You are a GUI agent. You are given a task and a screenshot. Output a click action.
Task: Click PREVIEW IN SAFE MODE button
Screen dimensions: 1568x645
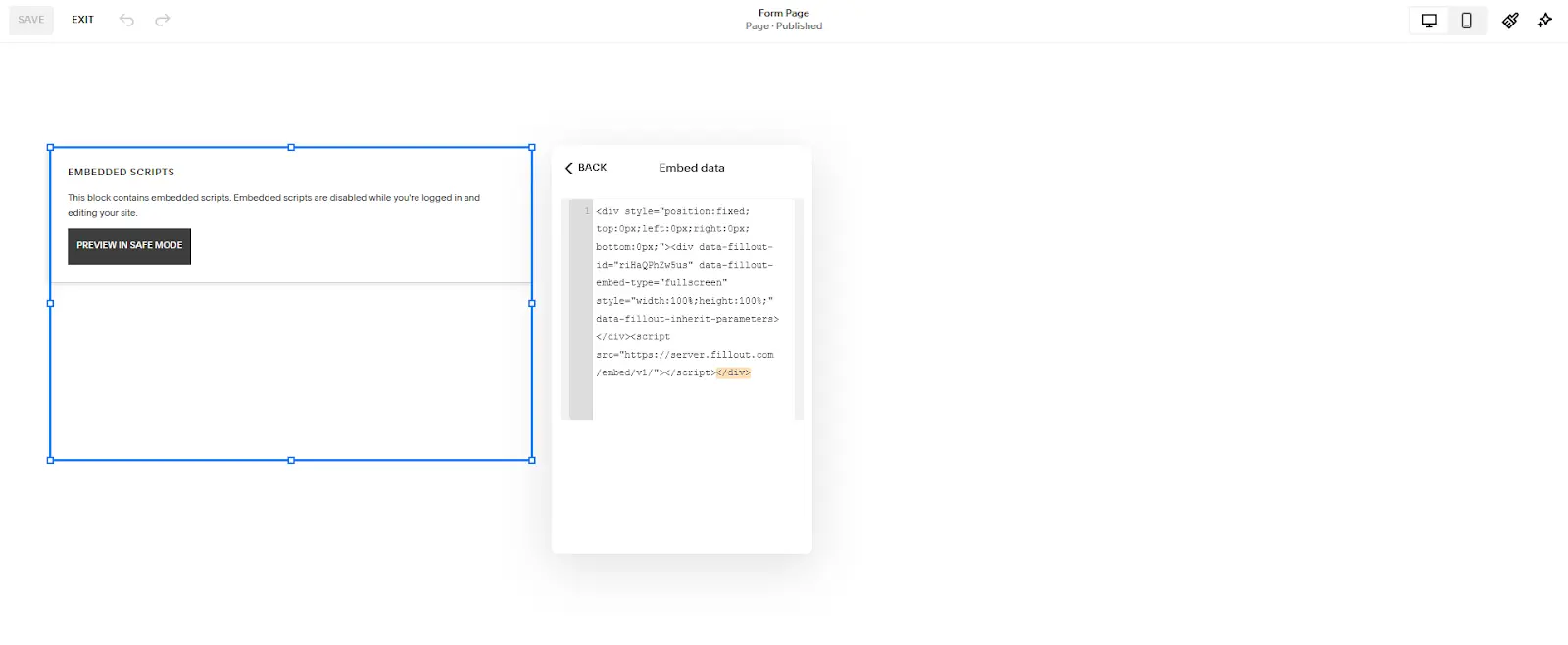click(129, 246)
